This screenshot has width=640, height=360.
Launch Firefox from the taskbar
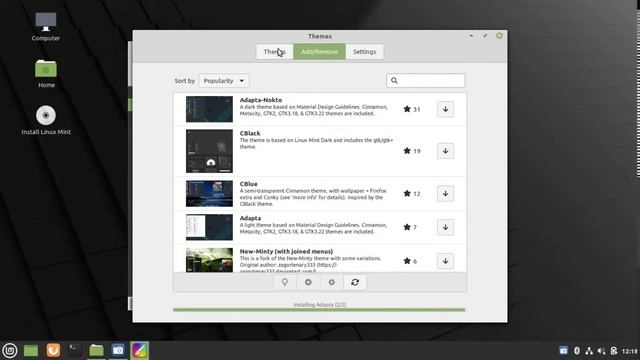[x=53, y=351]
